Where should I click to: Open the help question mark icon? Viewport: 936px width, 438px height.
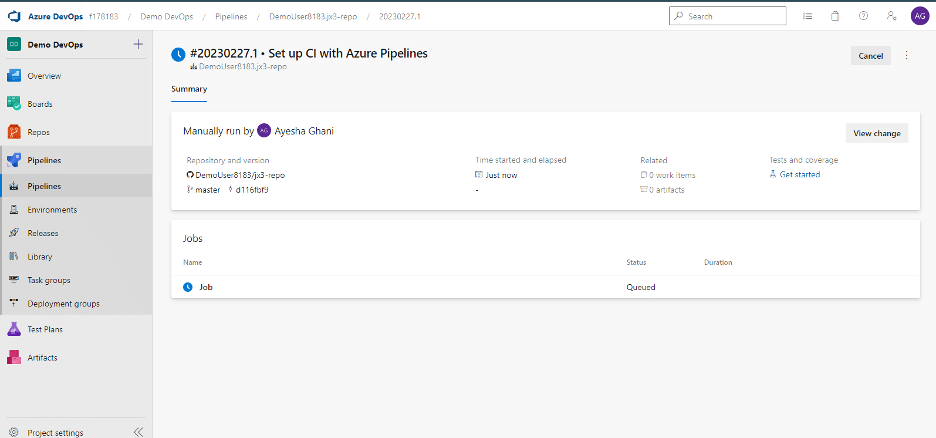pos(863,16)
